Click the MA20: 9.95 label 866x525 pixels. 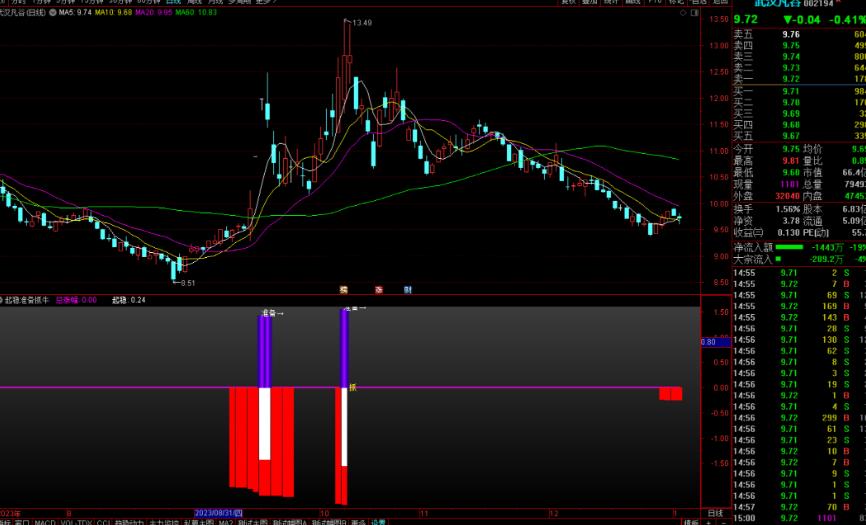pyautogui.click(x=154, y=12)
